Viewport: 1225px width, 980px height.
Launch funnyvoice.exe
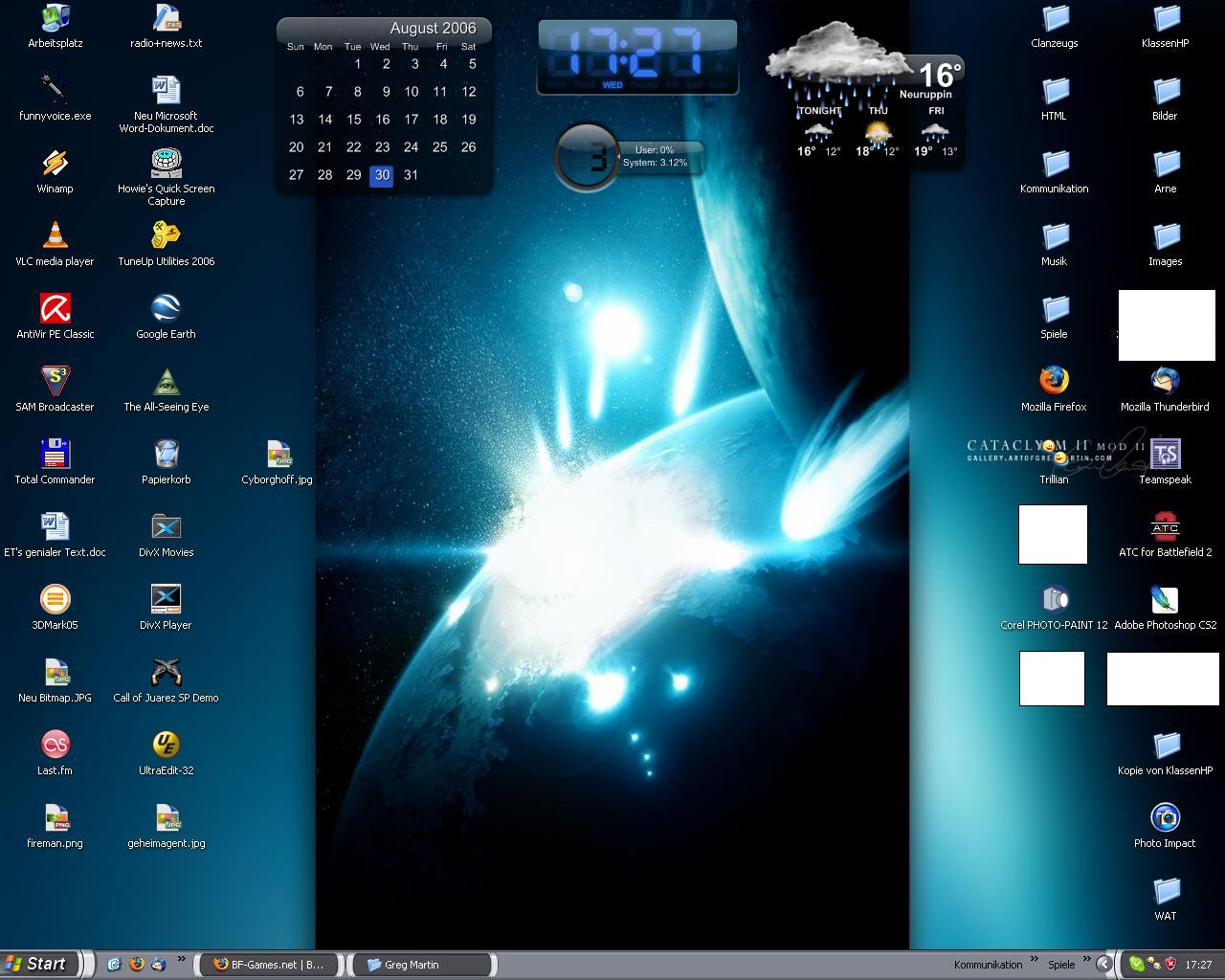click(55, 99)
